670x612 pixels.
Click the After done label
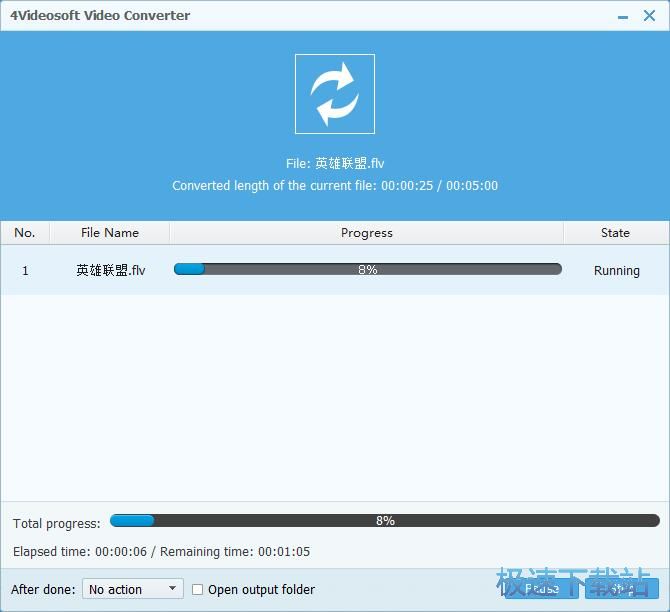pos(43,590)
